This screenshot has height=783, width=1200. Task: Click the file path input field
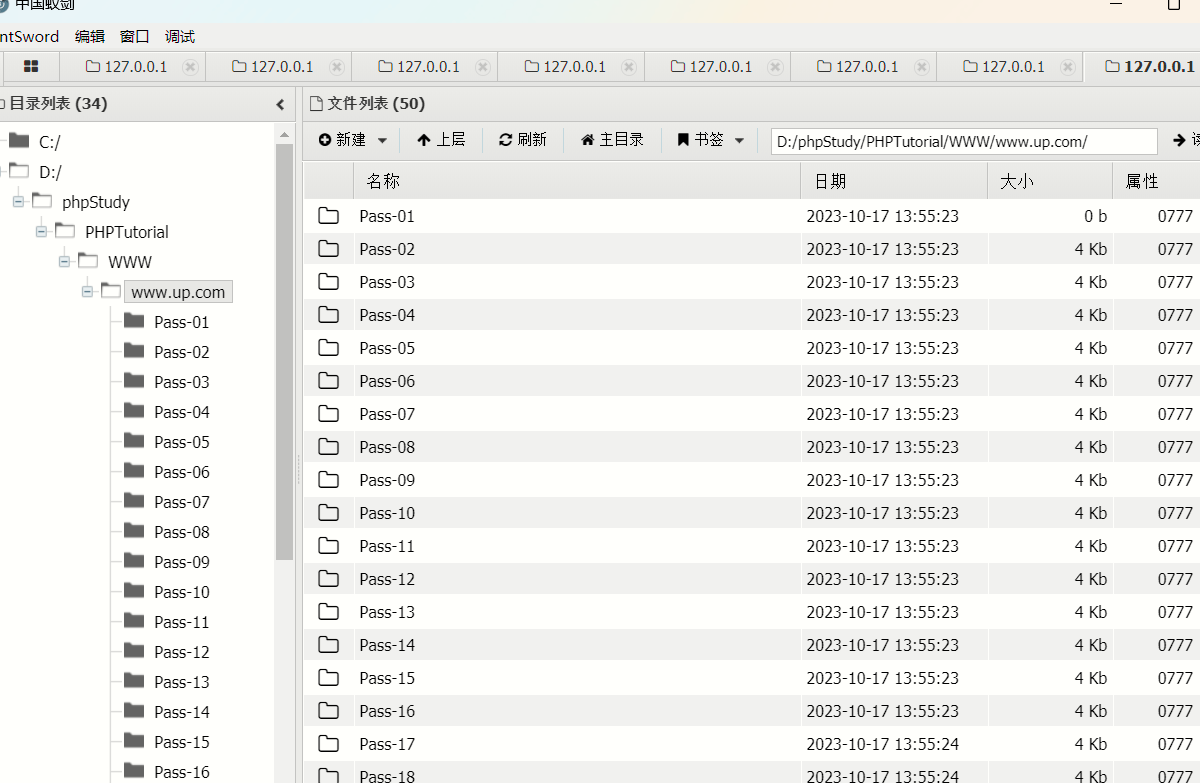[x=963, y=141]
